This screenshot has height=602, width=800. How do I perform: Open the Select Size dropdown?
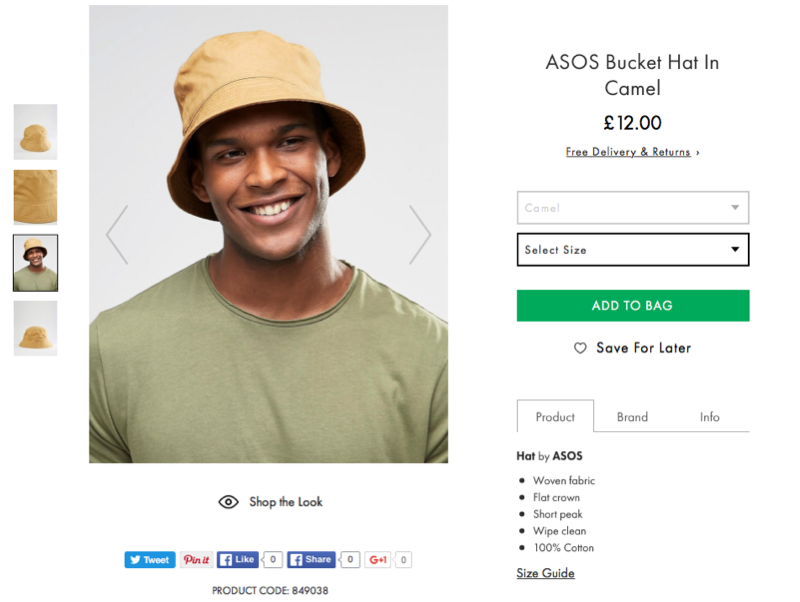[x=632, y=250]
